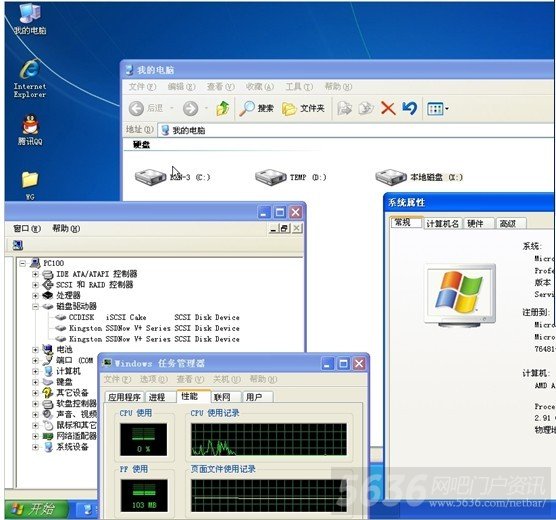
Task: Open the 工具(T) menu in 我的电脑
Action: pyautogui.click(x=299, y=87)
